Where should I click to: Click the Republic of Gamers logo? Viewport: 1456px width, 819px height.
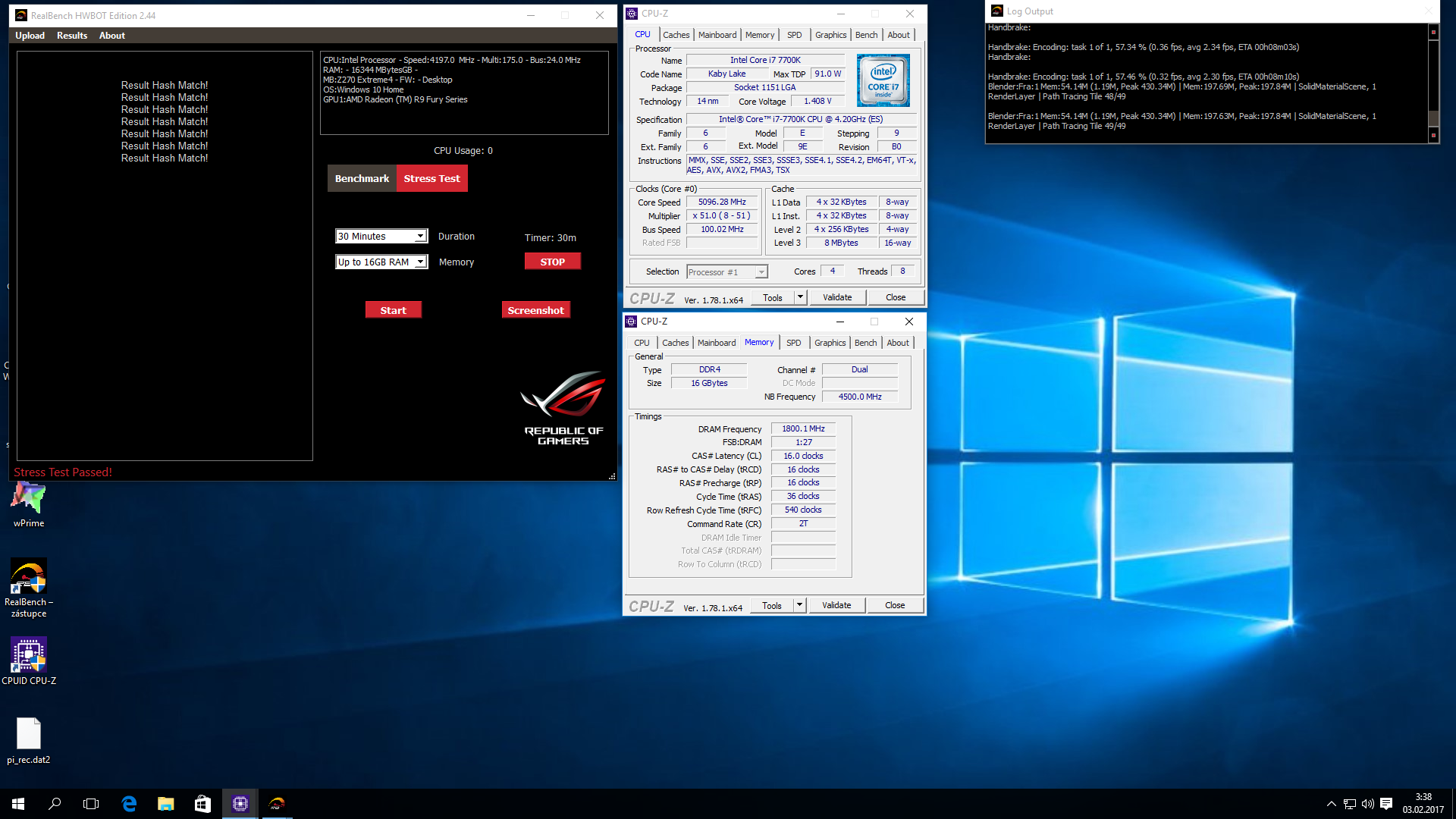[x=563, y=408]
